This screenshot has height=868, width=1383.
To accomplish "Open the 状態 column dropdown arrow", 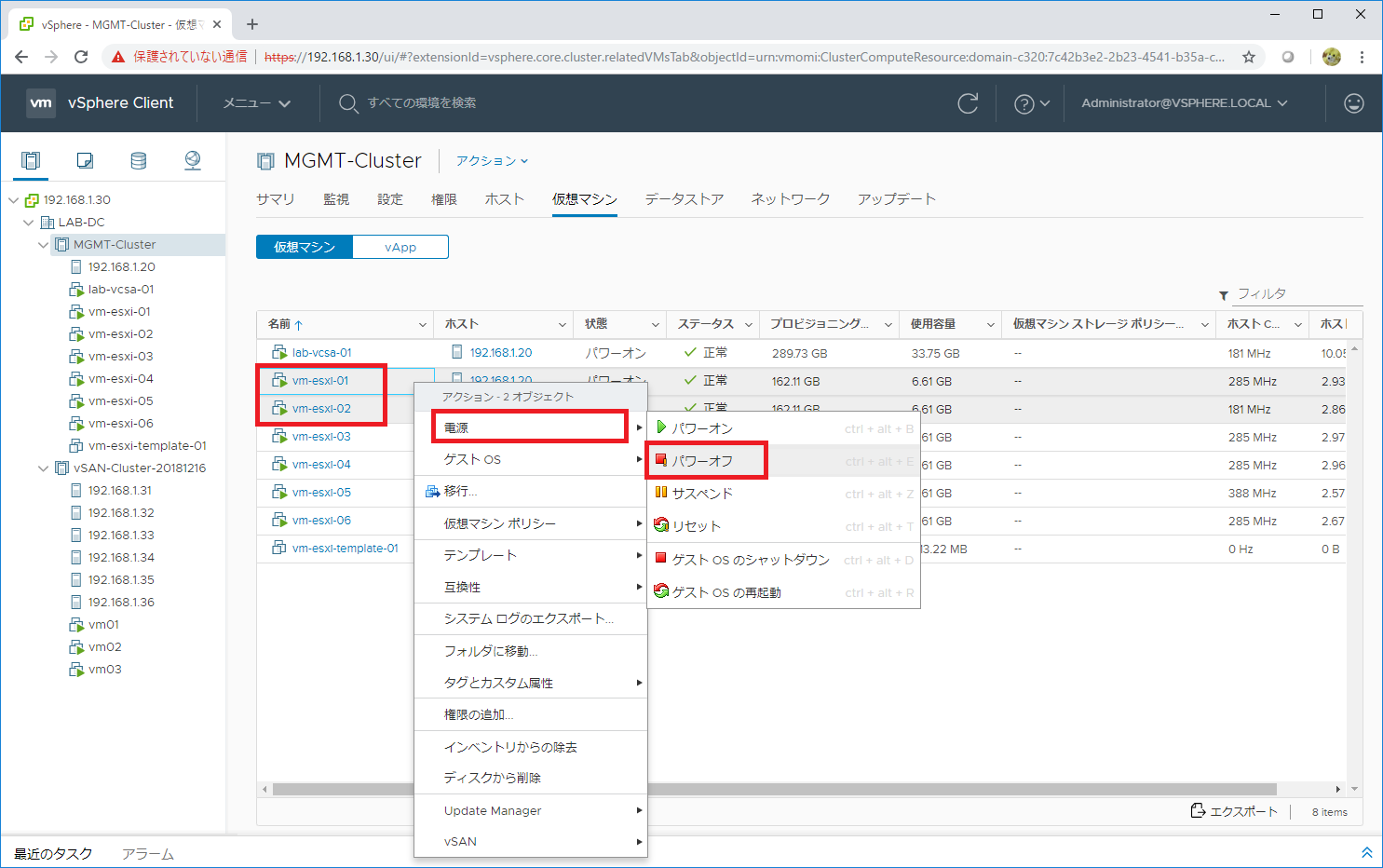I will click(655, 325).
